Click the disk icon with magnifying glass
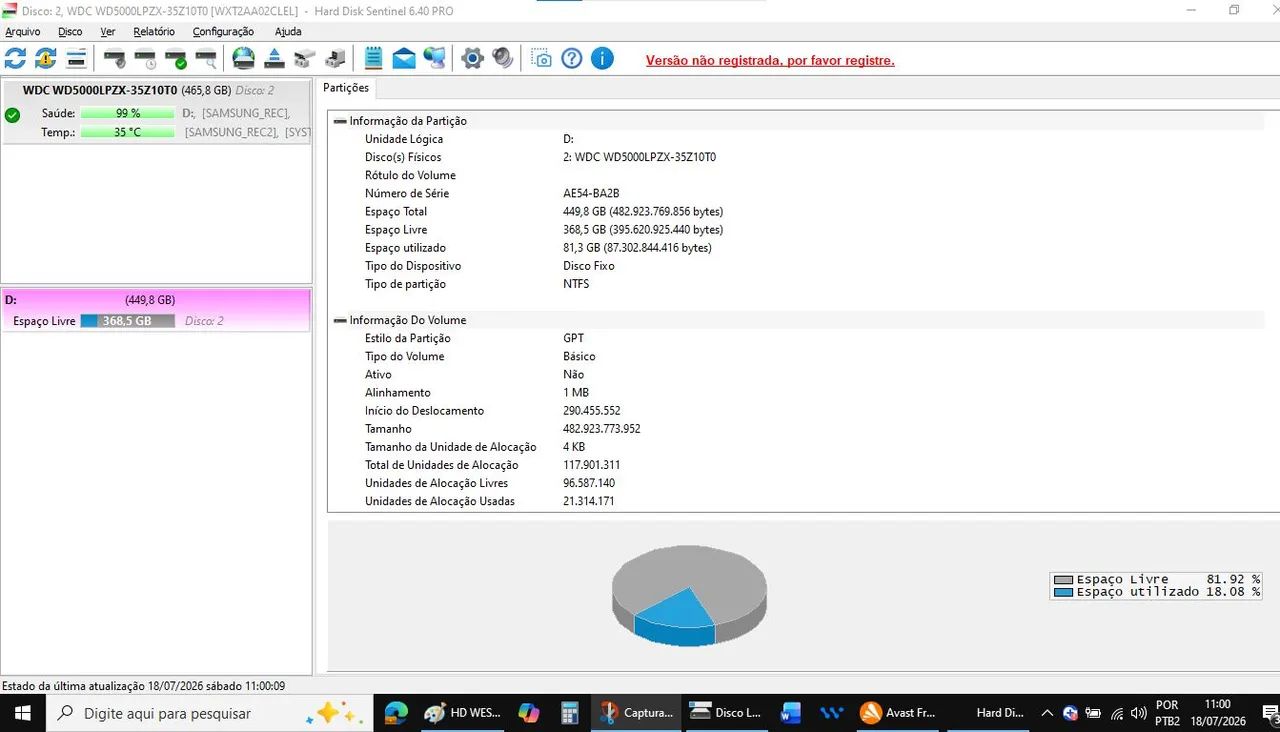1280x732 pixels. coord(207,58)
